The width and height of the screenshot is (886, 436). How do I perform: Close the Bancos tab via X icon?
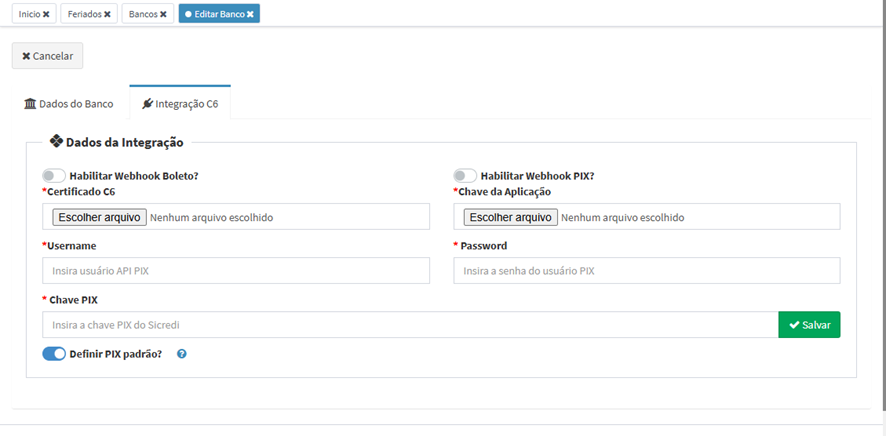(x=163, y=14)
